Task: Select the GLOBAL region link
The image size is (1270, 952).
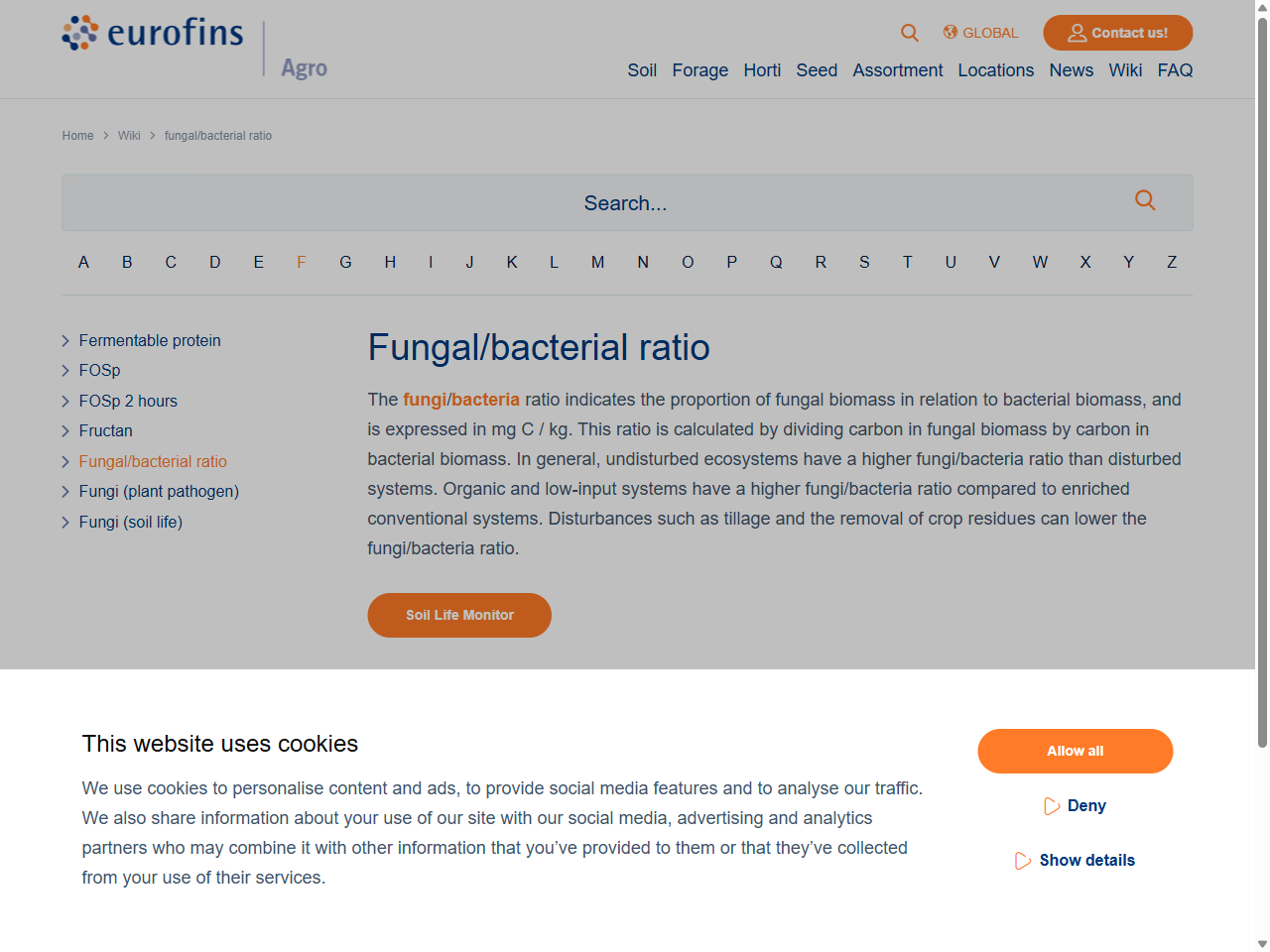Action: 990,33
